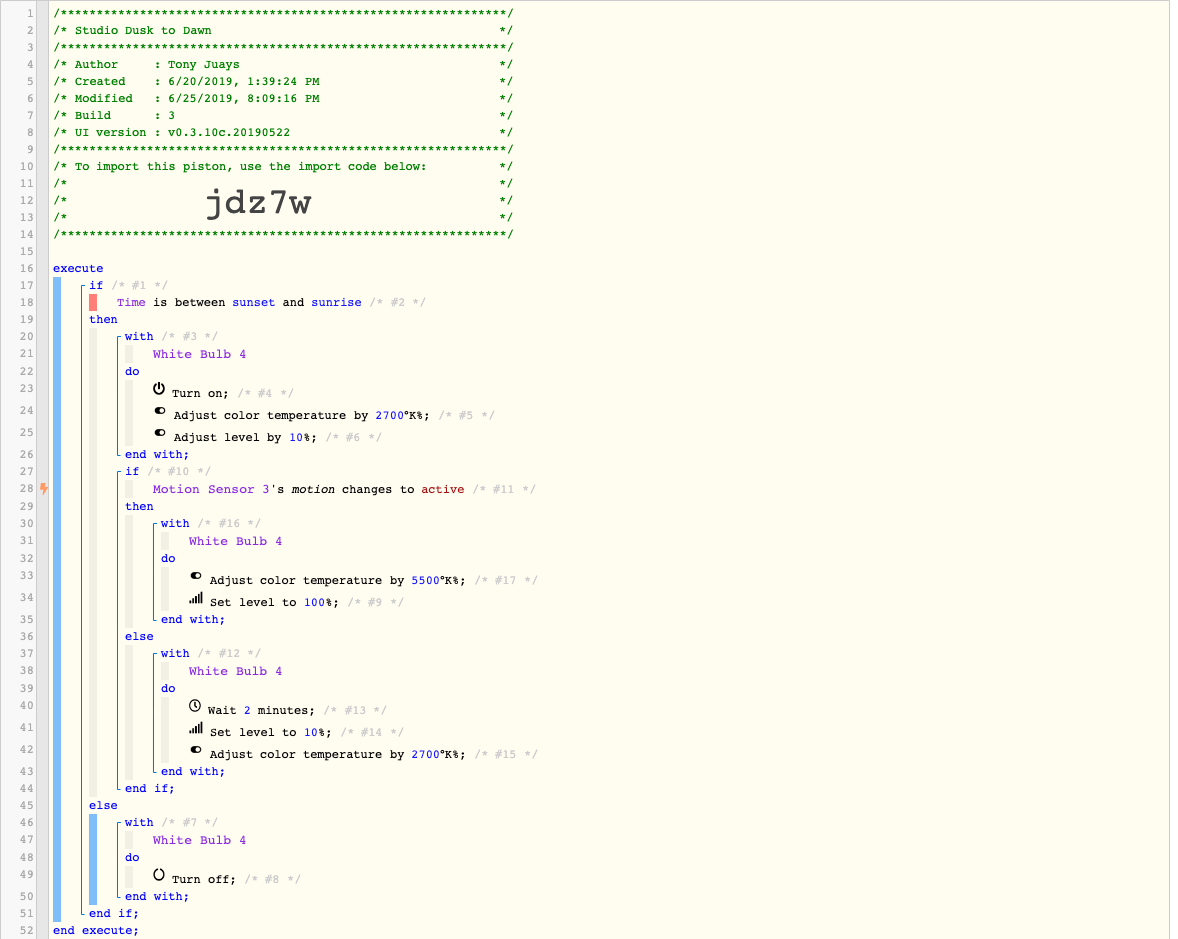Click the power icon beside Turn on
The height and width of the screenshot is (939, 1178).
click(x=159, y=389)
